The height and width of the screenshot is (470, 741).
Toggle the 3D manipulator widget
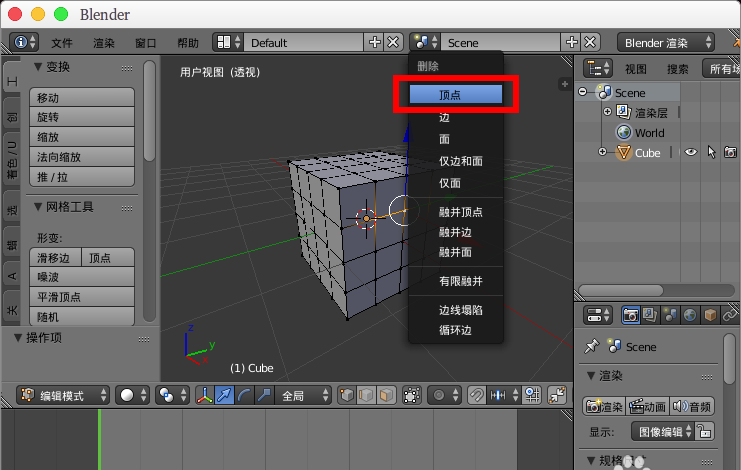pos(204,395)
